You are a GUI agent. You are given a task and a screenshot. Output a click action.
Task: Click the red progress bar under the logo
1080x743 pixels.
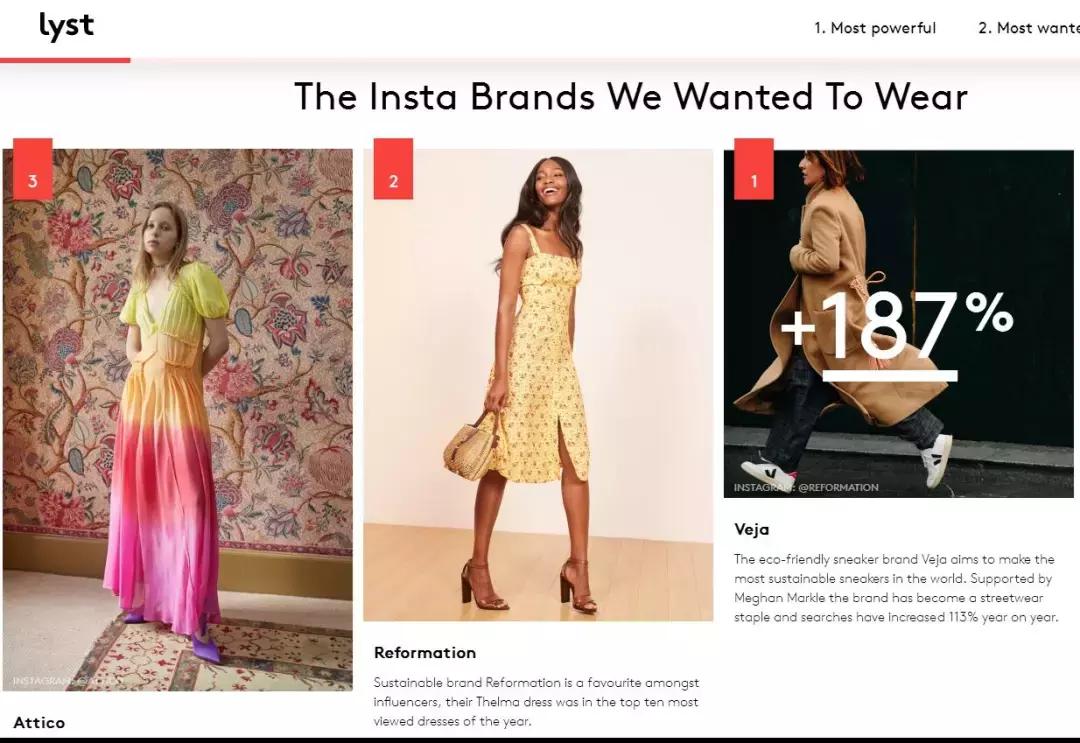pos(65,61)
